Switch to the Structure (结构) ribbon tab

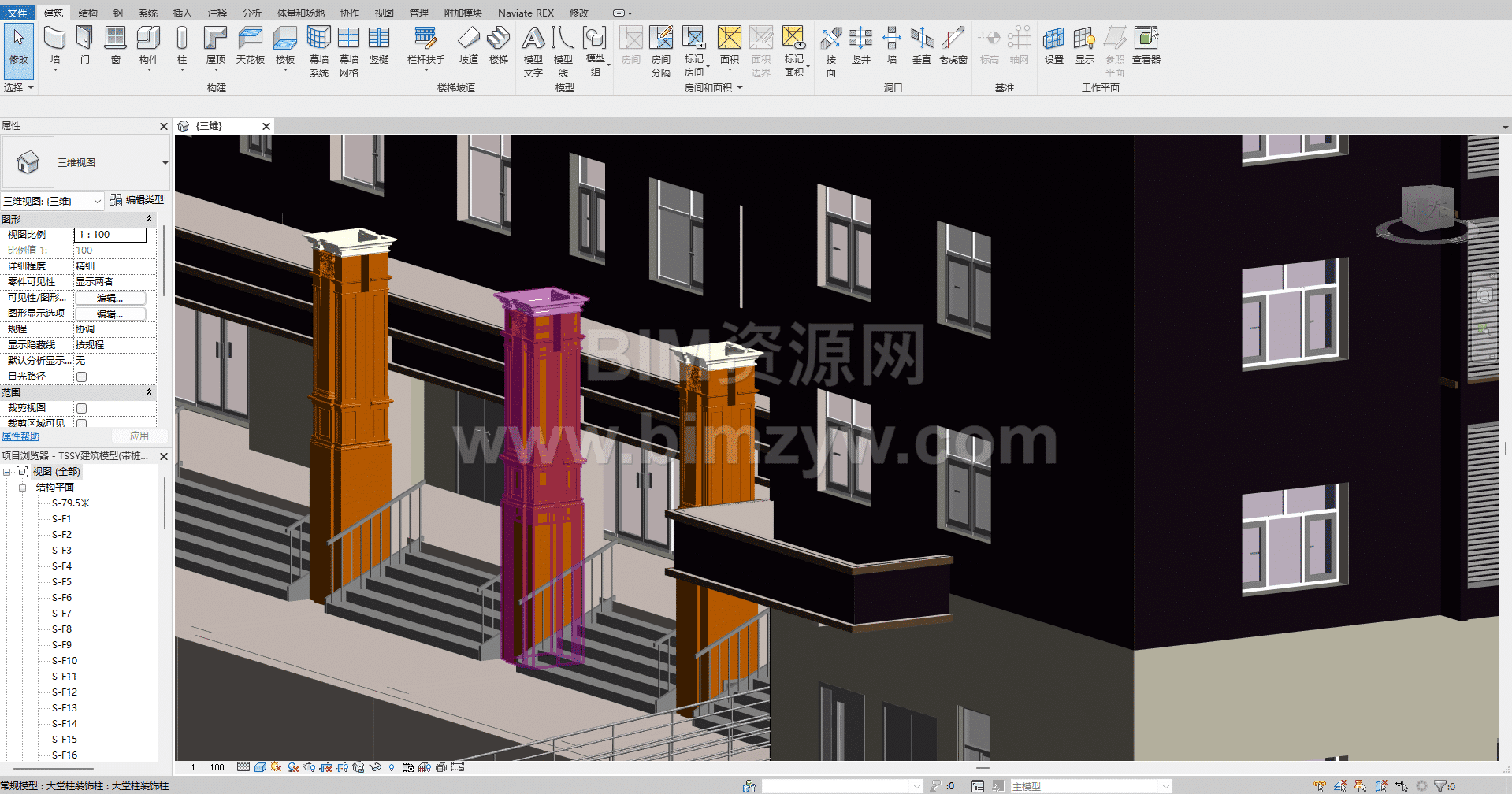click(x=88, y=13)
